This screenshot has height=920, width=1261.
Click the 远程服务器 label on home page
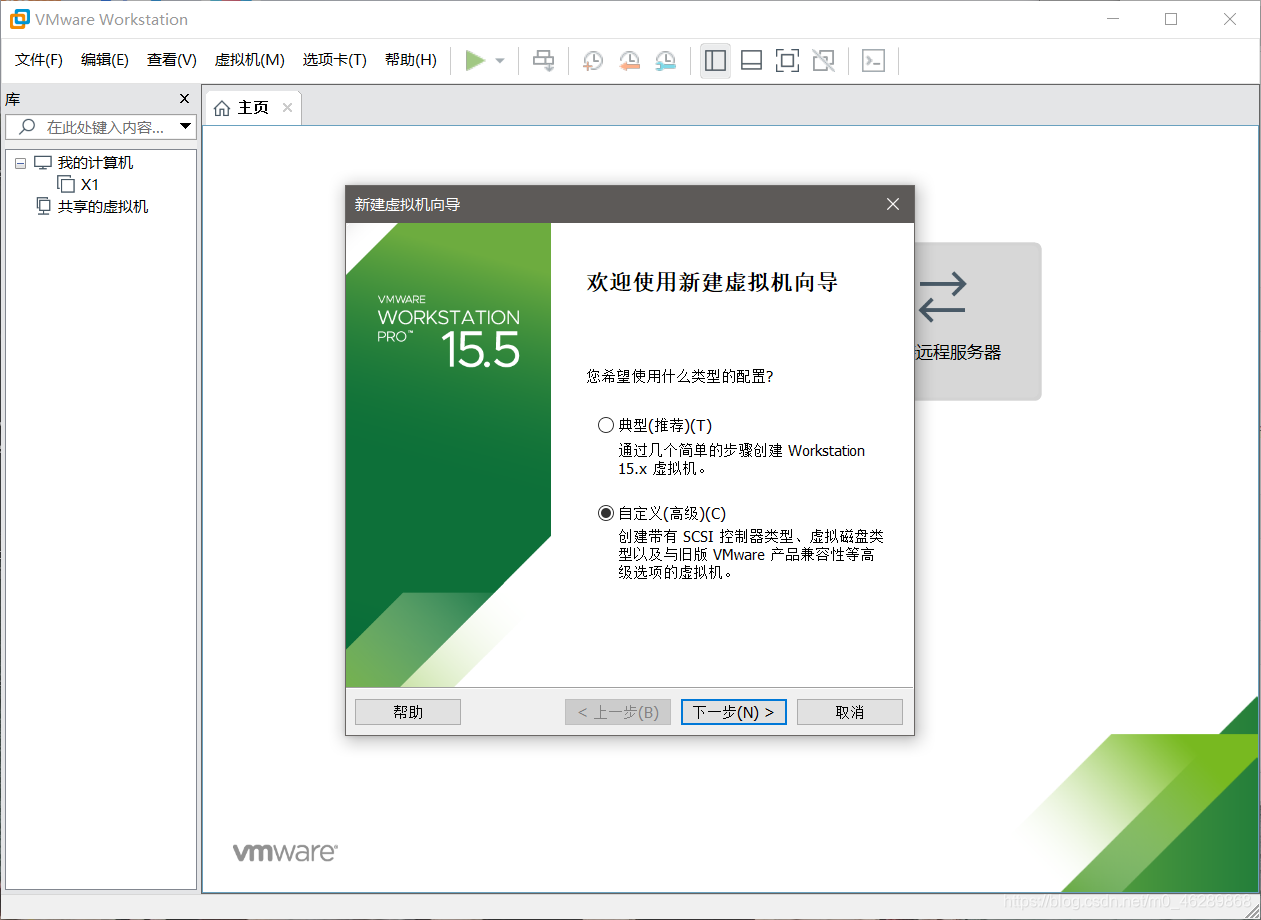click(x=958, y=352)
